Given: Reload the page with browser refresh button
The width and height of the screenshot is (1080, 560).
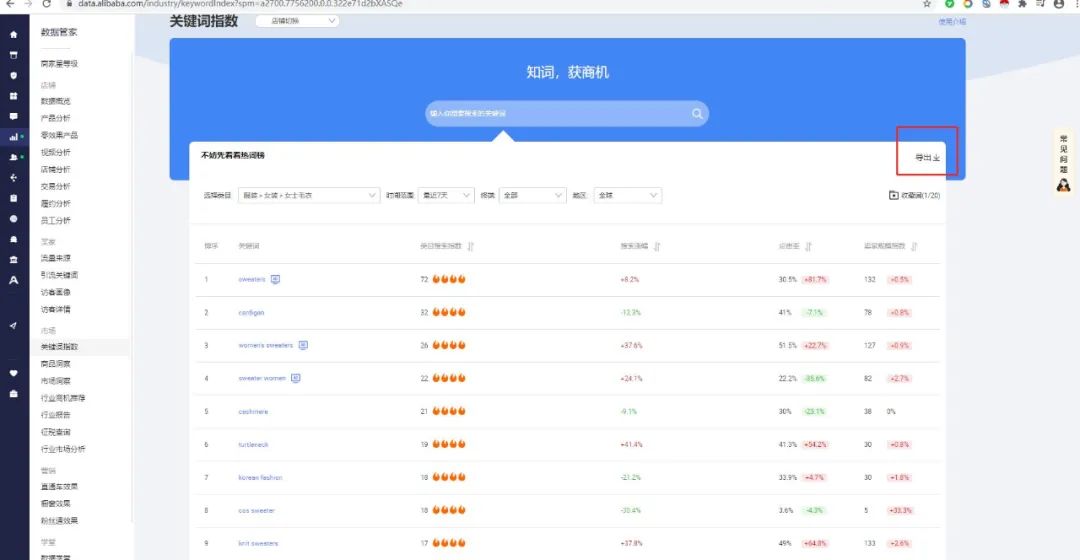Looking at the screenshot, I should pyautogui.click(x=46, y=4).
